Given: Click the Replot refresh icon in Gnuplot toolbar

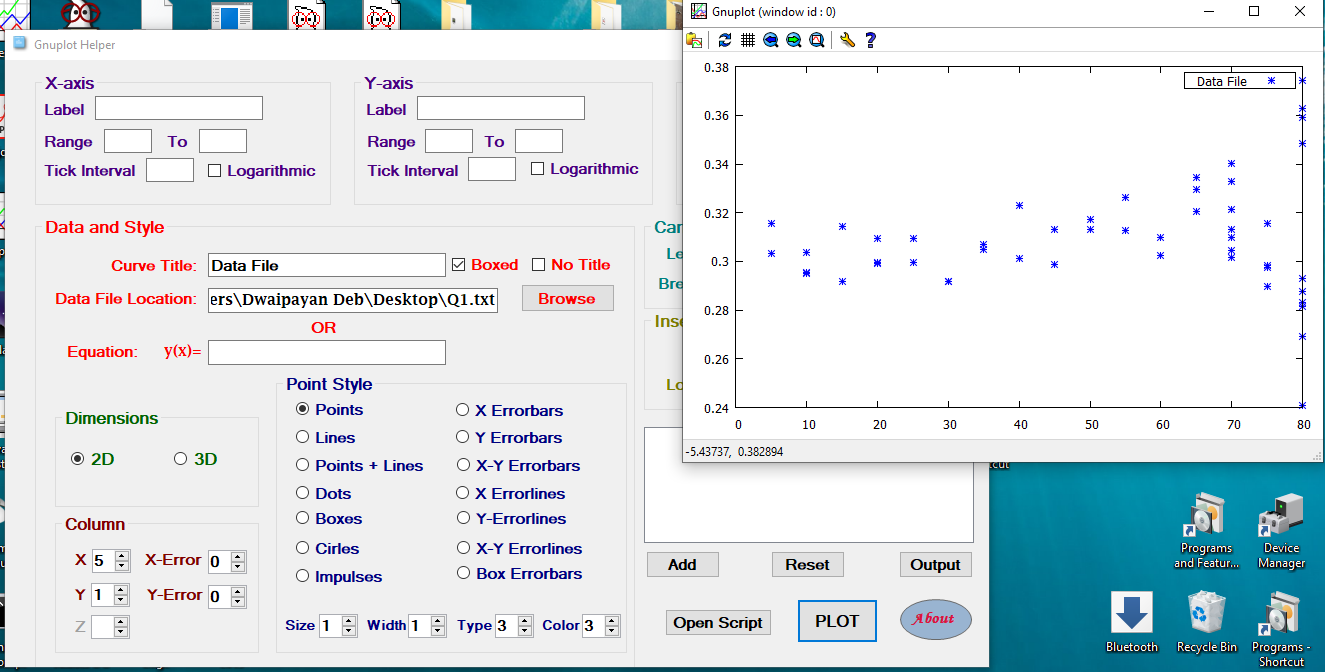Looking at the screenshot, I should 725,40.
